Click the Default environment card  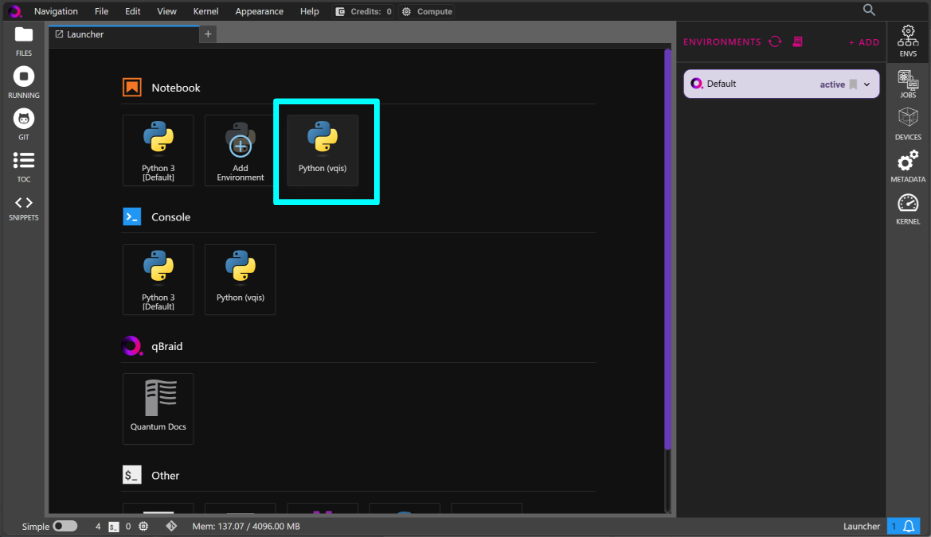point(781,84)
